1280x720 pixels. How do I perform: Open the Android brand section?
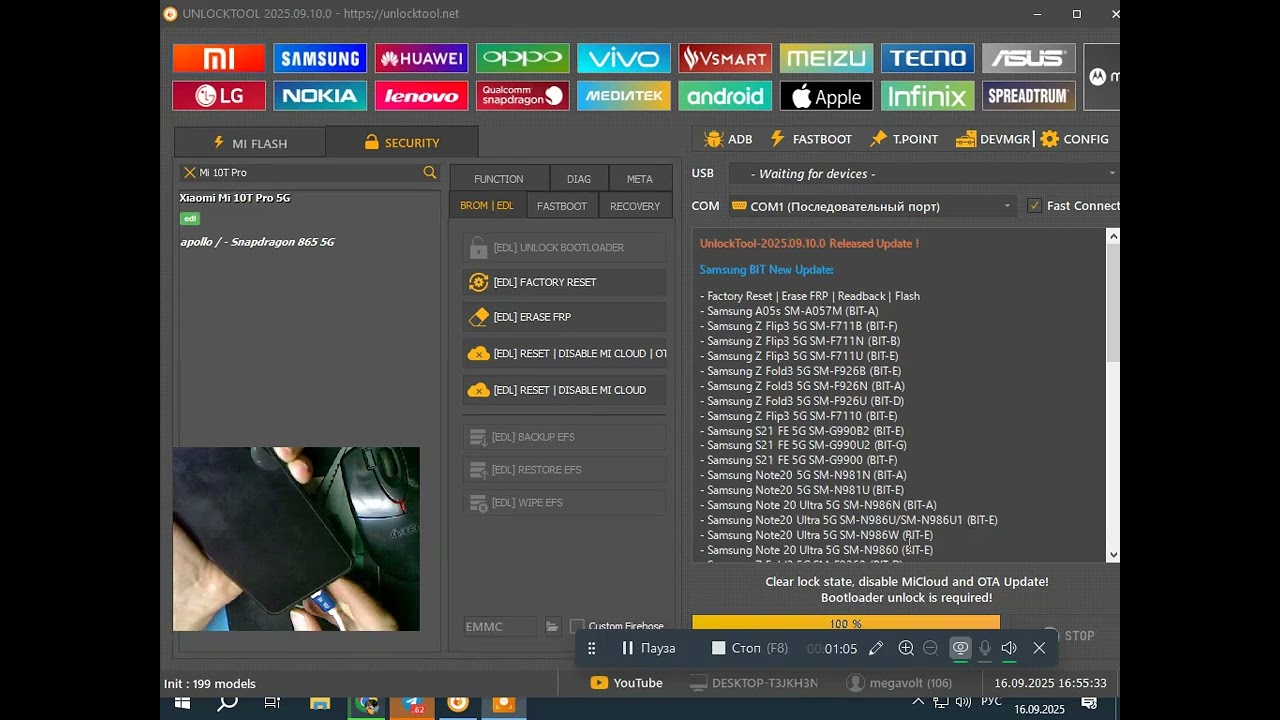click(725, 96)
